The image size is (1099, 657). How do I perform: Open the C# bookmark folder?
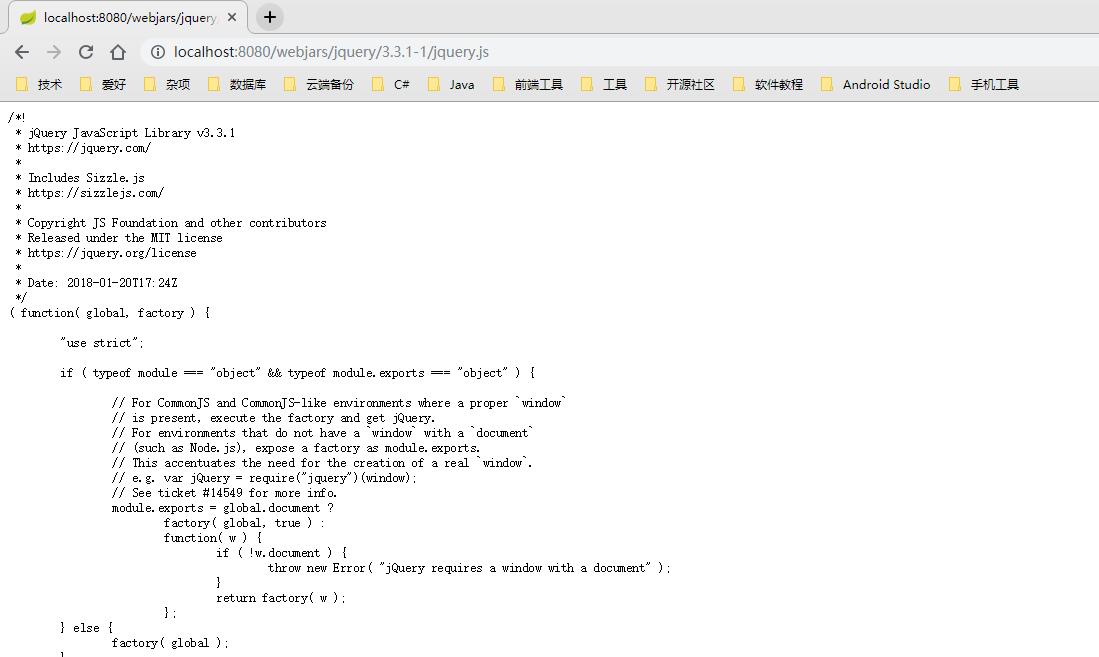coord(390,84)
